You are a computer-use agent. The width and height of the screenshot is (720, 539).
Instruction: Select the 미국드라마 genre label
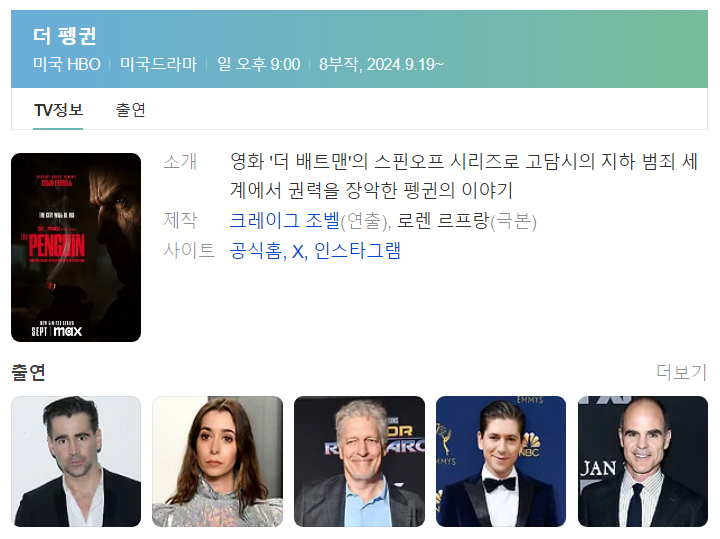click(158, 64)
